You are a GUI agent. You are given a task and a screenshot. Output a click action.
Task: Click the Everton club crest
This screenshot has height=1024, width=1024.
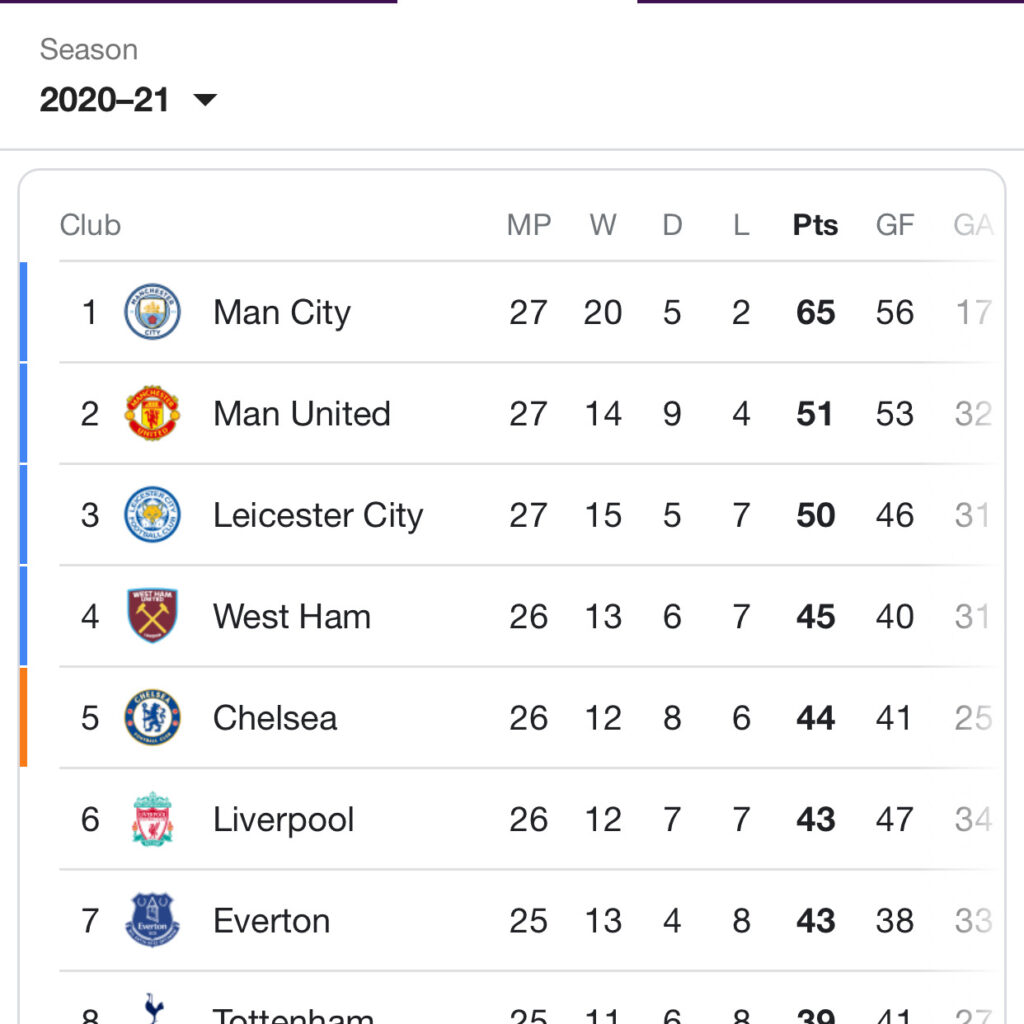point(152,920)
